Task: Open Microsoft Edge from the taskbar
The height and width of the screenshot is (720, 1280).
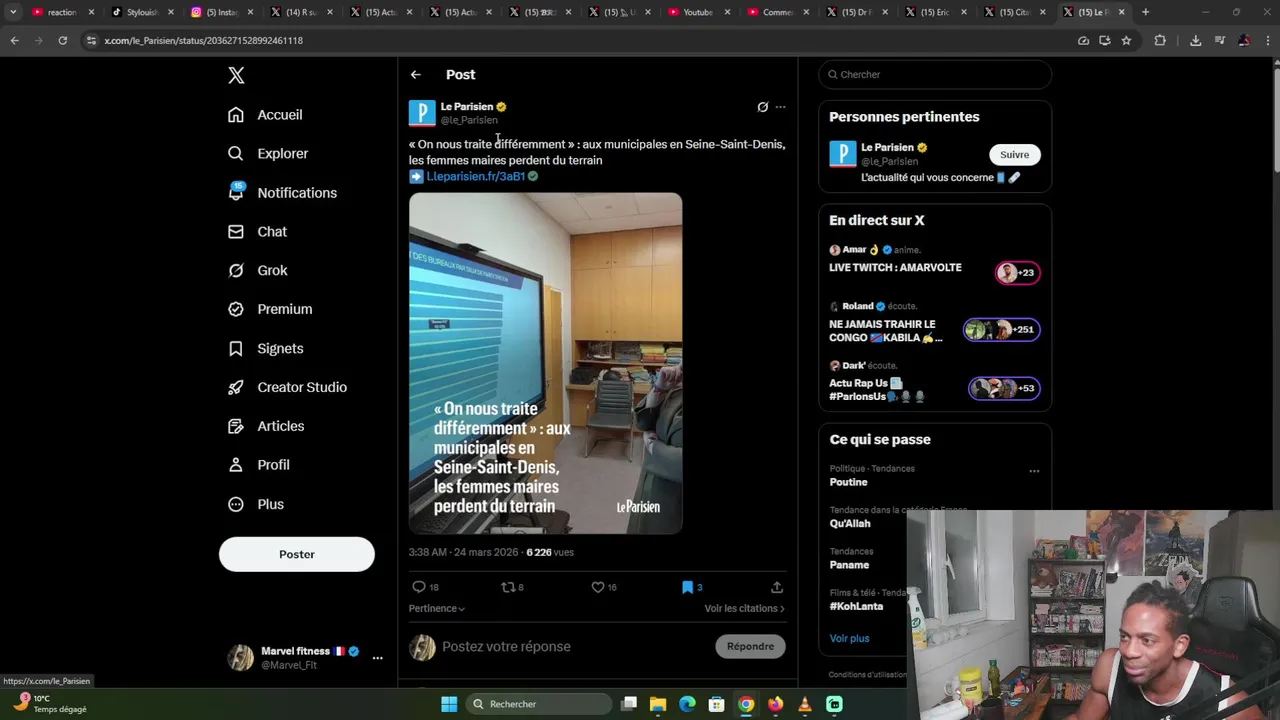Action: (687, 705)
